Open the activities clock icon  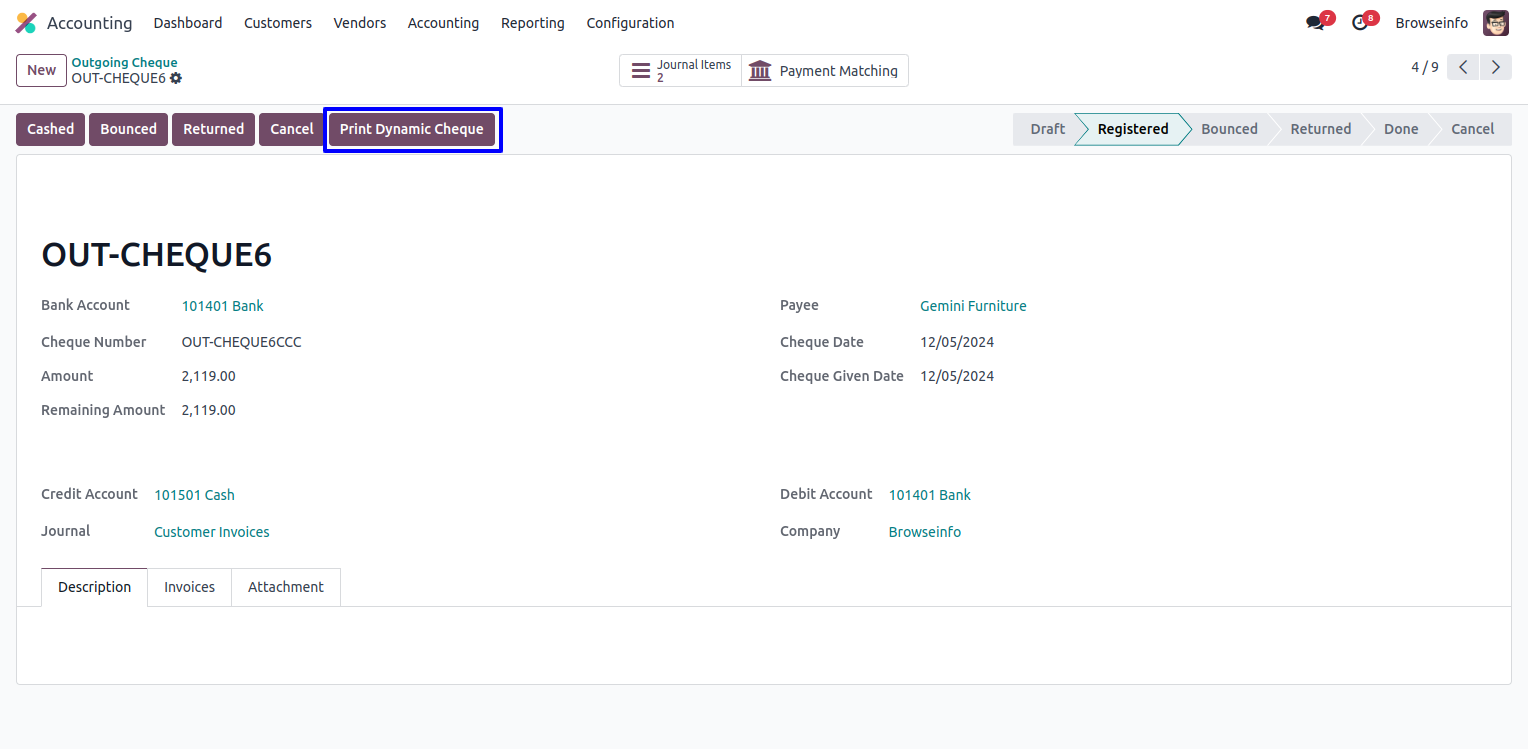(x=1360, y=23)
